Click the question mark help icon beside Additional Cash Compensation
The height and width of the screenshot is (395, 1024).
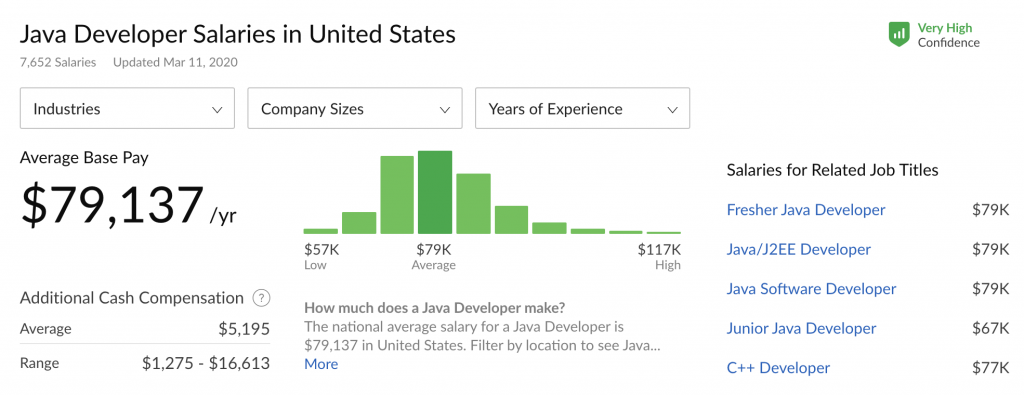coord(261,298)
